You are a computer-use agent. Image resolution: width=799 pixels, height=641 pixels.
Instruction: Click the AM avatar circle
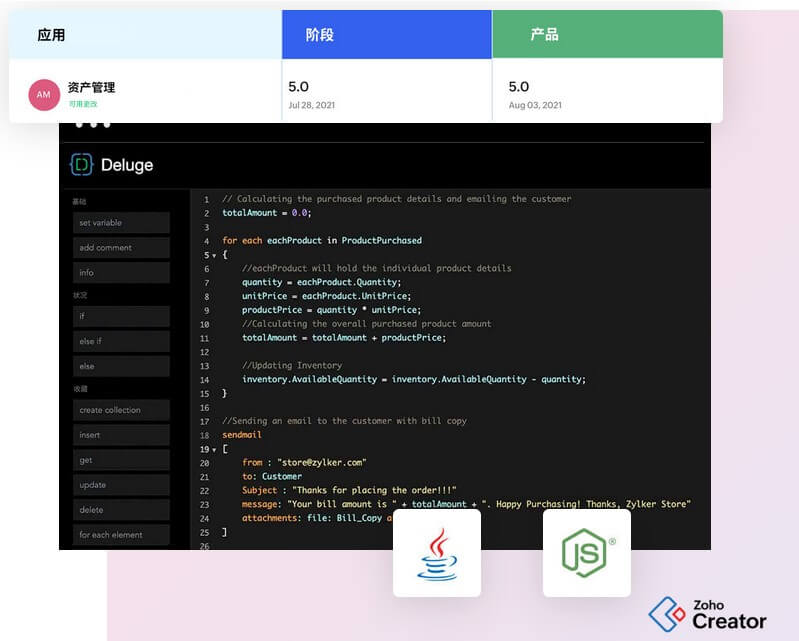click(44, 95)
